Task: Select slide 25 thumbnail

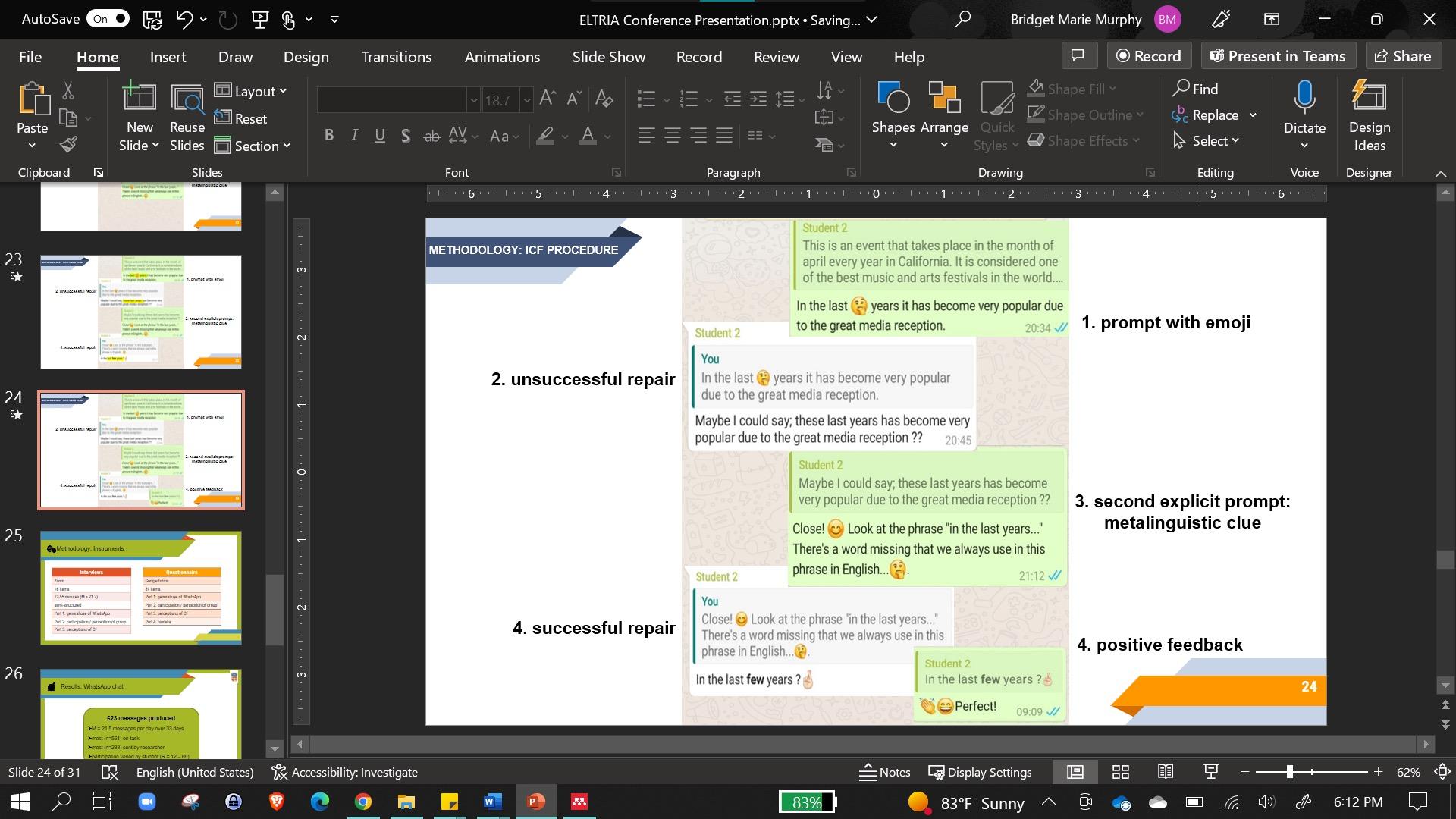Action: 141,588
